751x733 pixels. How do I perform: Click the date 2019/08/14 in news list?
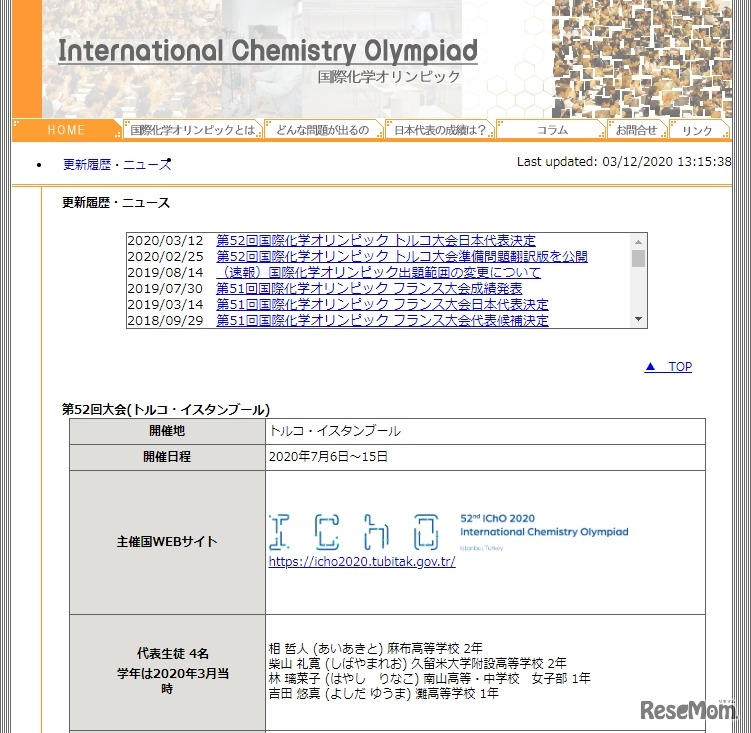pyautogui.click(x=165, y=272)
